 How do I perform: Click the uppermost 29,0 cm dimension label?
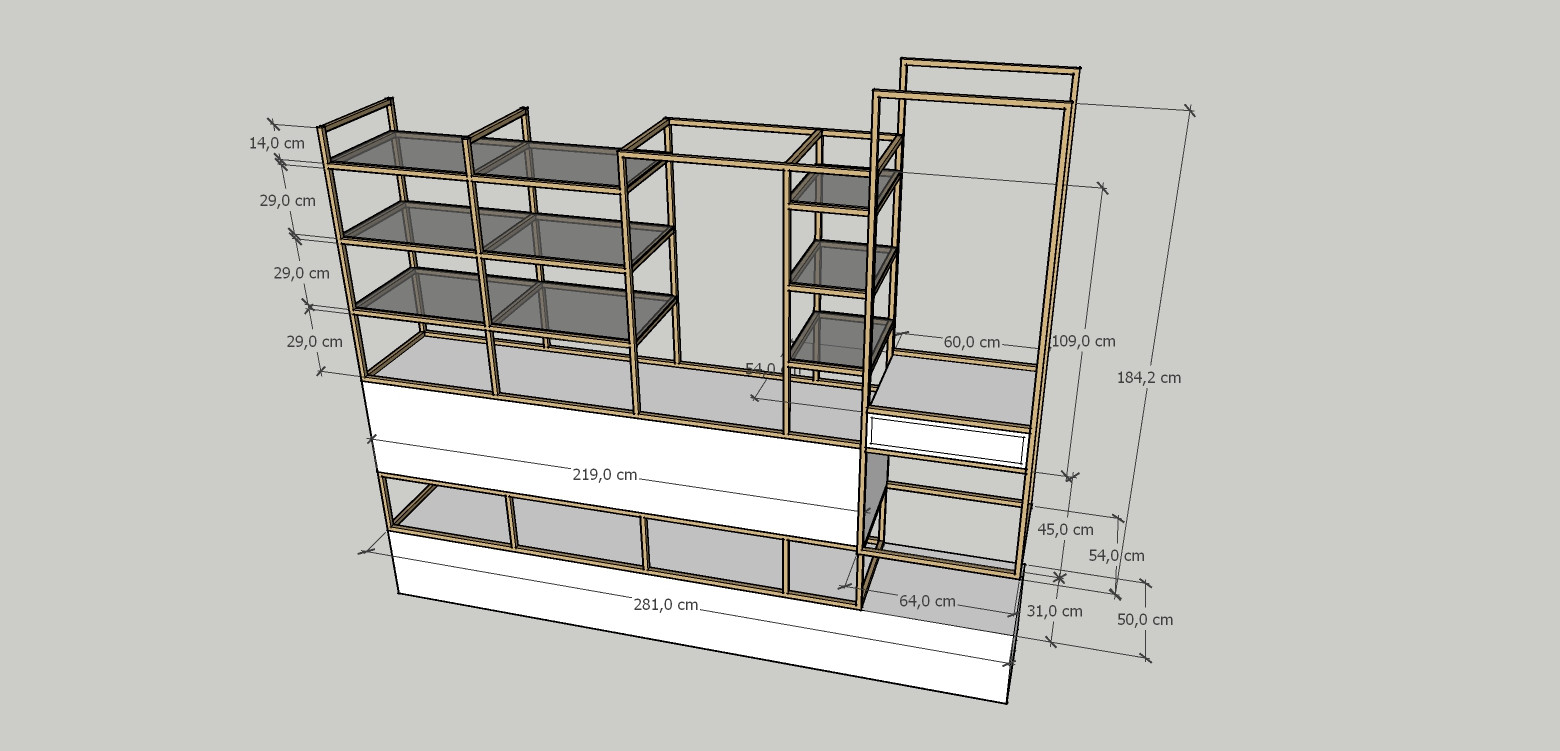click(287, 200)
